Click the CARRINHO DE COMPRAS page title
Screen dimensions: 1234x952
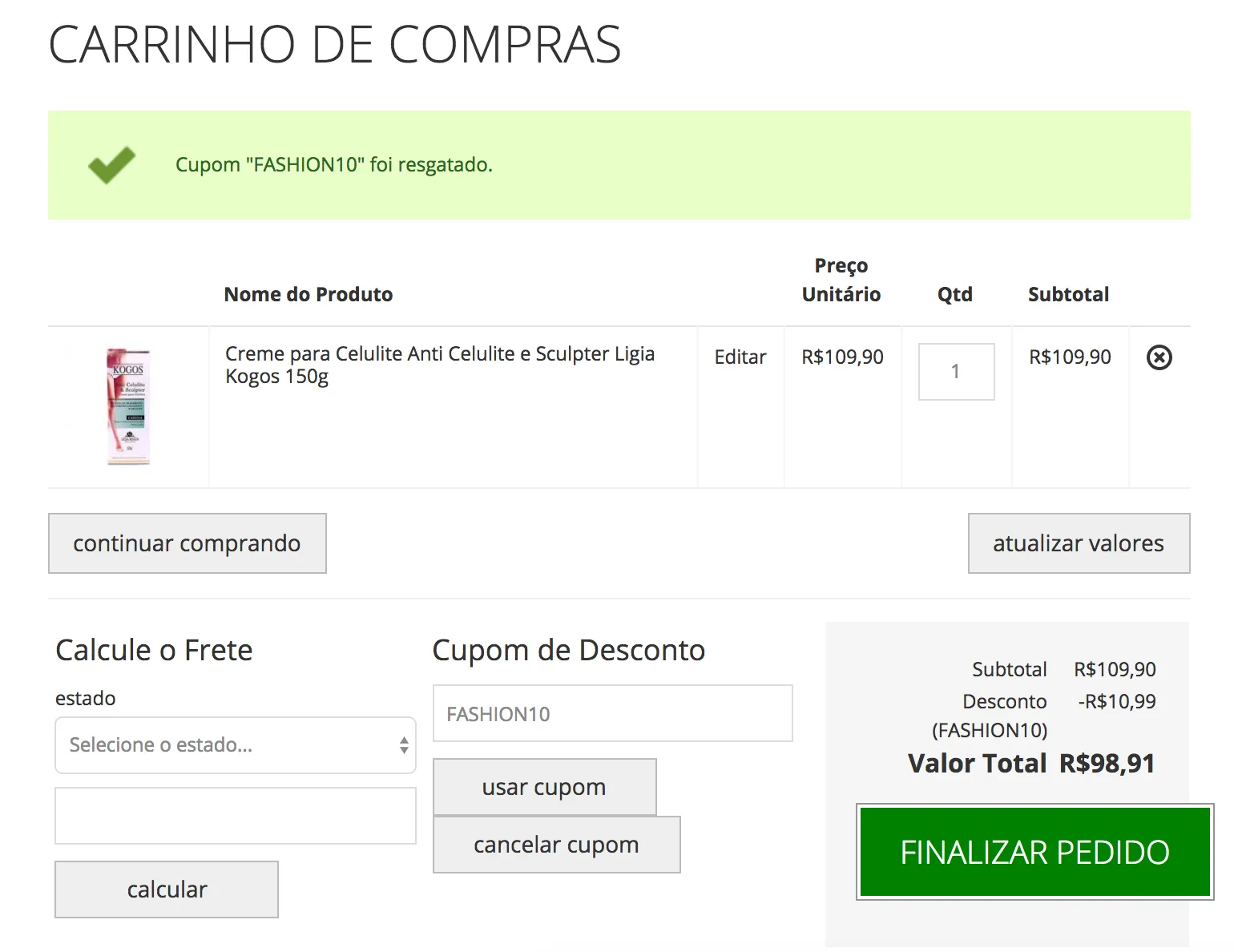[x=335, y=44]
